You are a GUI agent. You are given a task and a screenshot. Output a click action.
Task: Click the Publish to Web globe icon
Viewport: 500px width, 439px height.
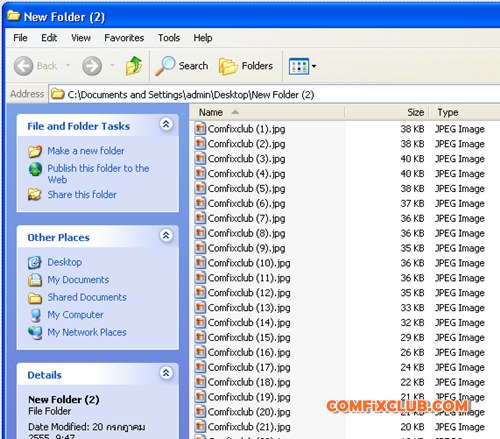(x=35, y=169)
